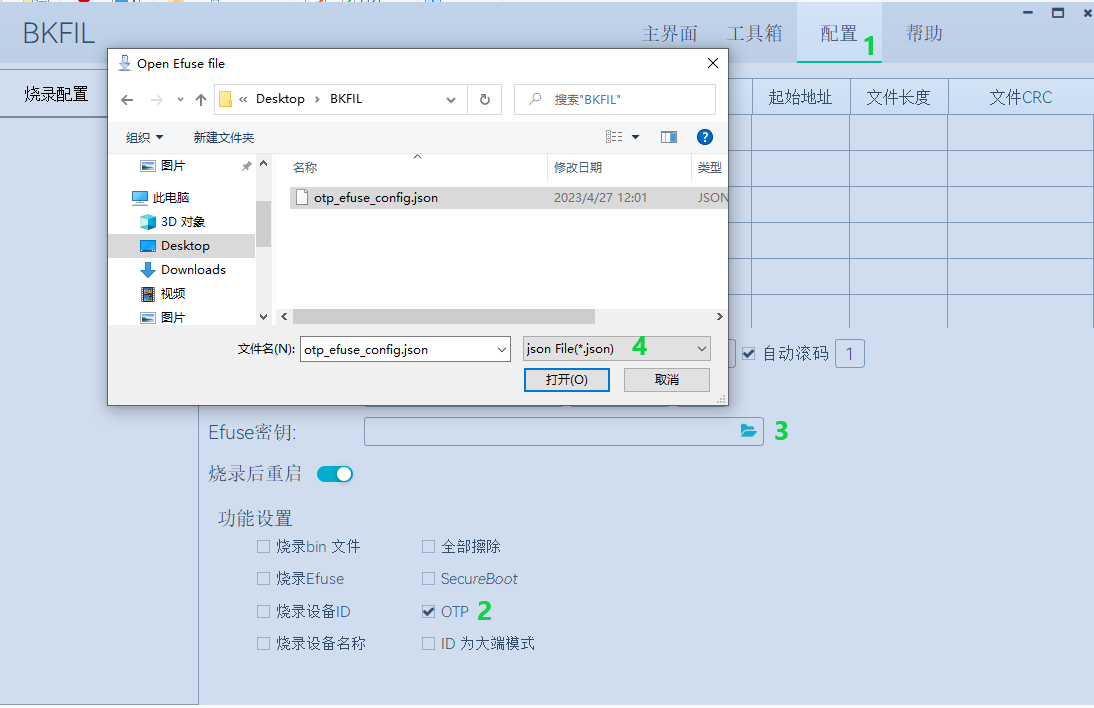Click inside the Efuse密钥 input field
The height and width of the screenshot is (708, 1094).
tap(550, 430)
